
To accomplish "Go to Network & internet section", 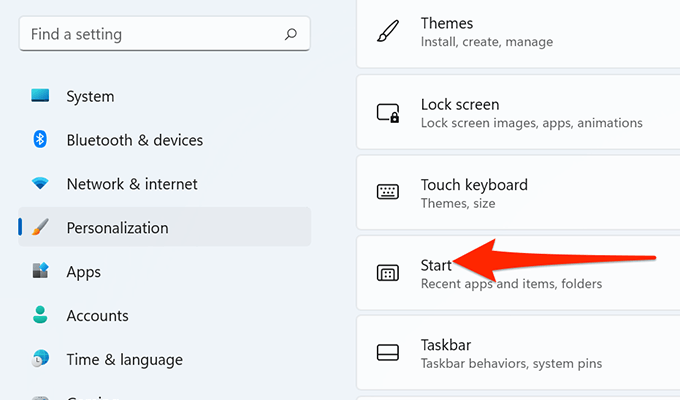I will coord(132,184).
